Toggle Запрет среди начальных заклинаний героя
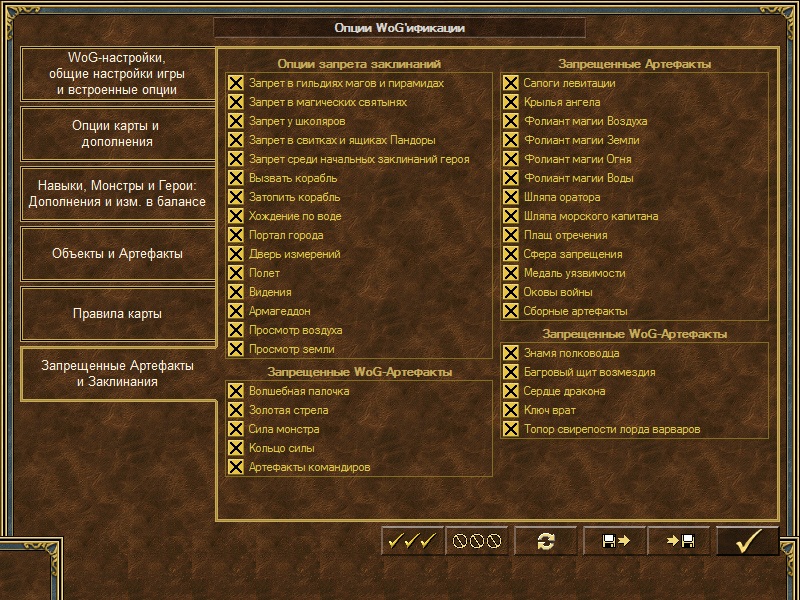Screen dimensions: 800x600 click(x=236, y=159)
